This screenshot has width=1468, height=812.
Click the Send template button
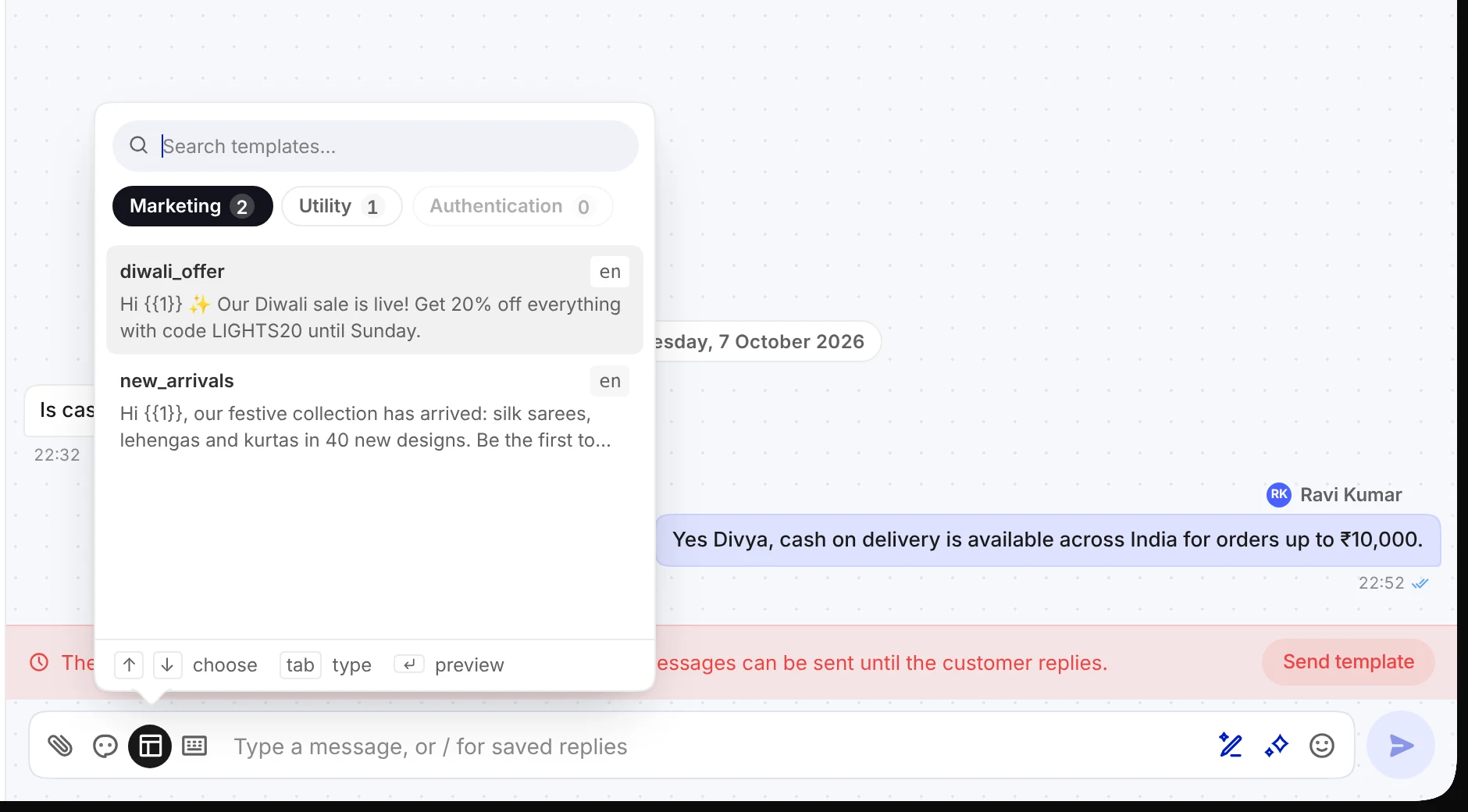[x=1348, y=662]
